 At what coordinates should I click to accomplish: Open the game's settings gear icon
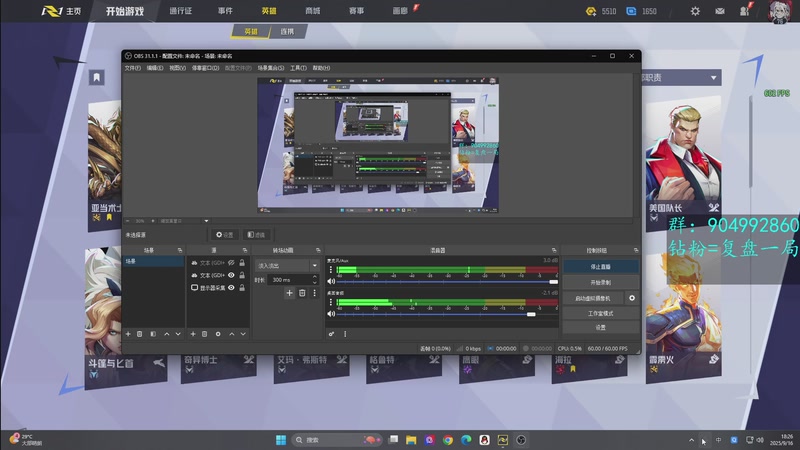point(695,11)
